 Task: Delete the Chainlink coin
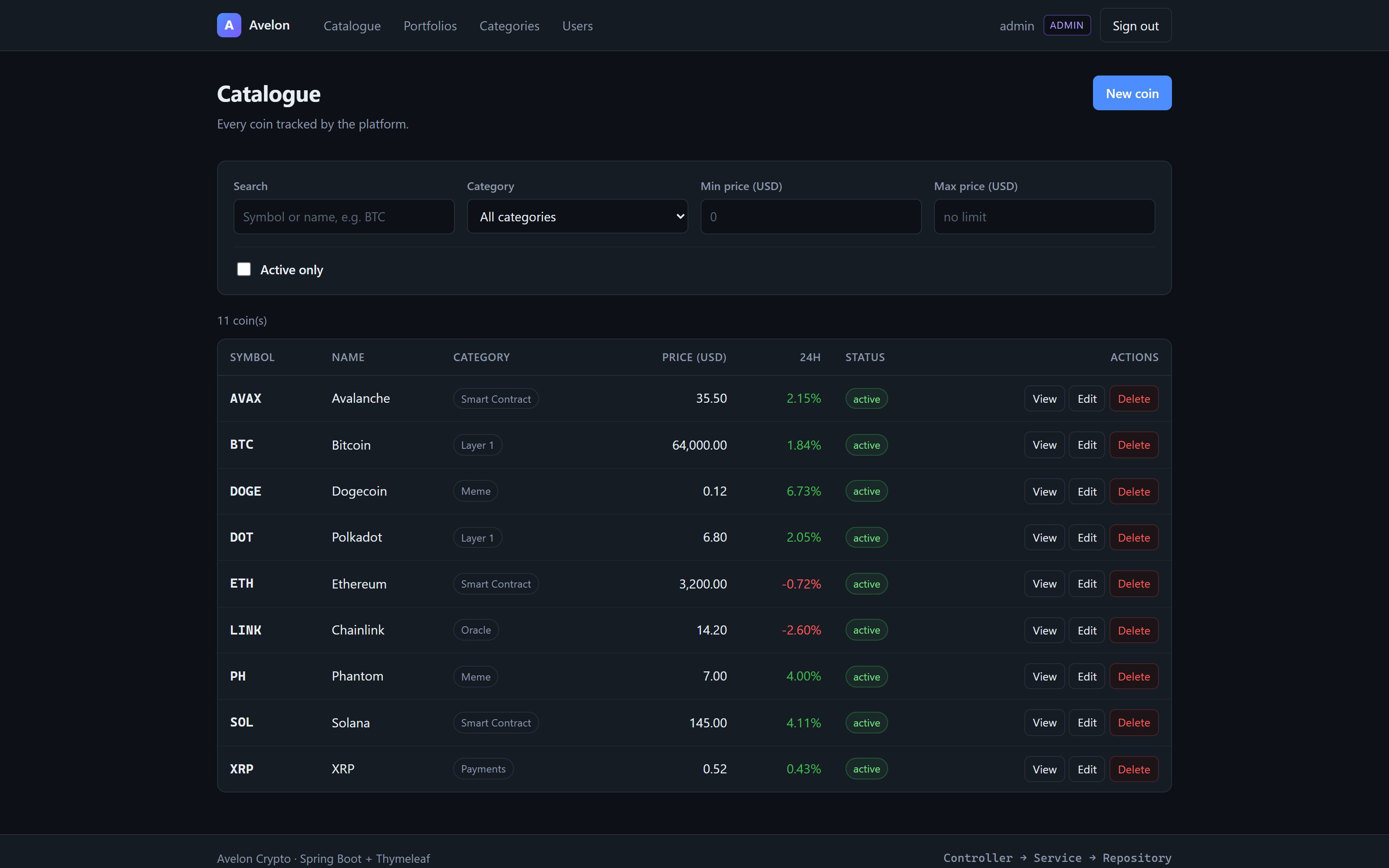(x=1134, y=630)
